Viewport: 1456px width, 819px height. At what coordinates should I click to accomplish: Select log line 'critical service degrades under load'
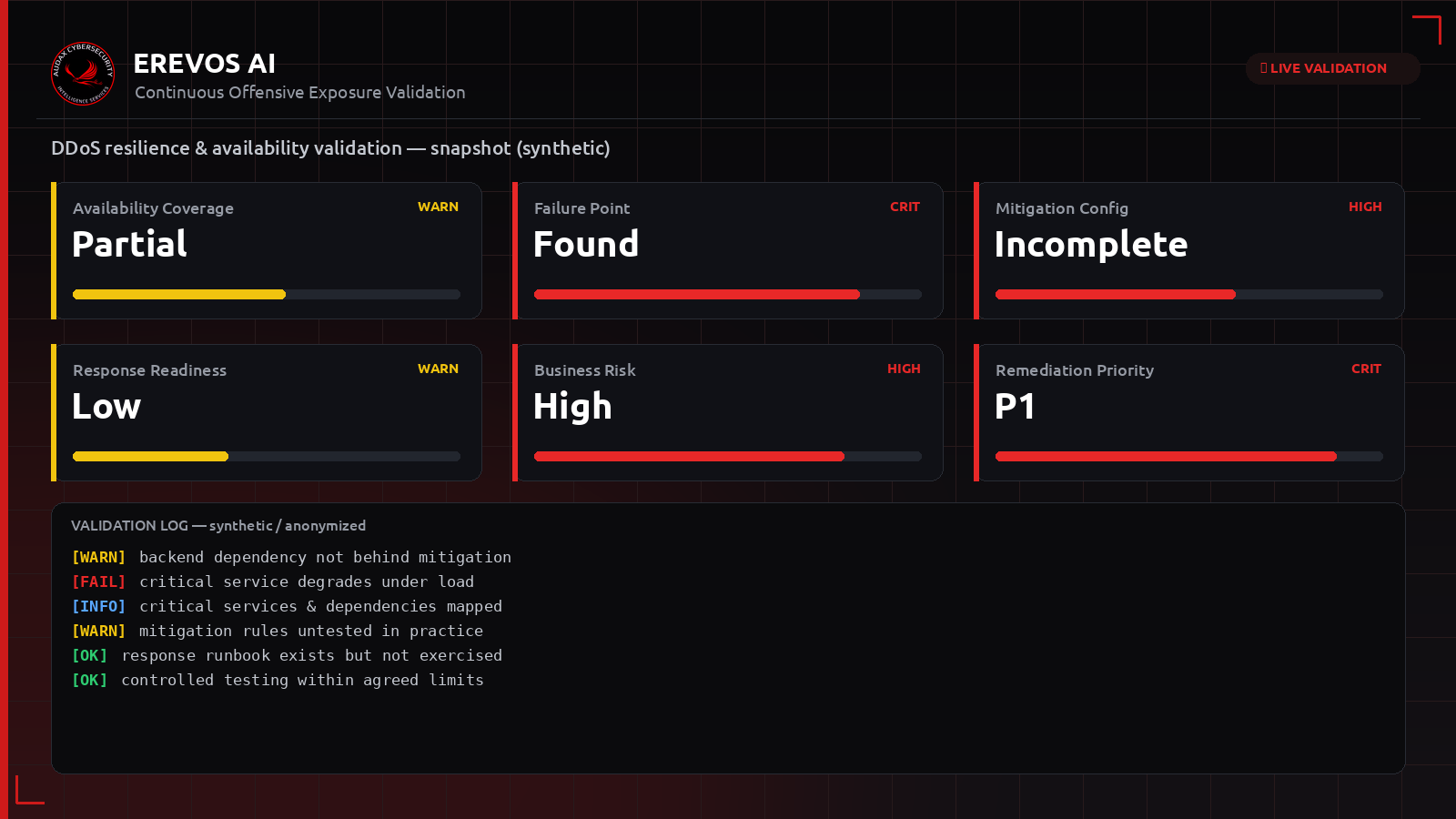point(273,581)
